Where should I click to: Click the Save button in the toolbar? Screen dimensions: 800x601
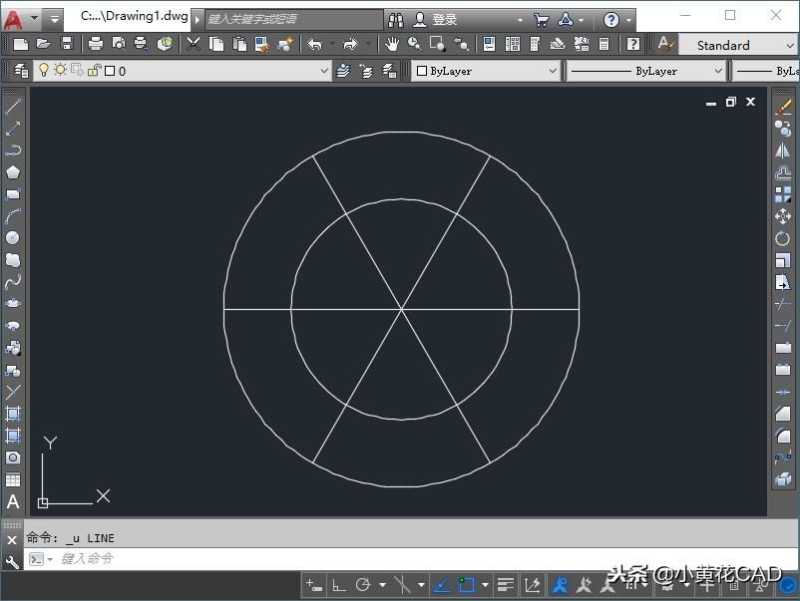pos(64,45)
